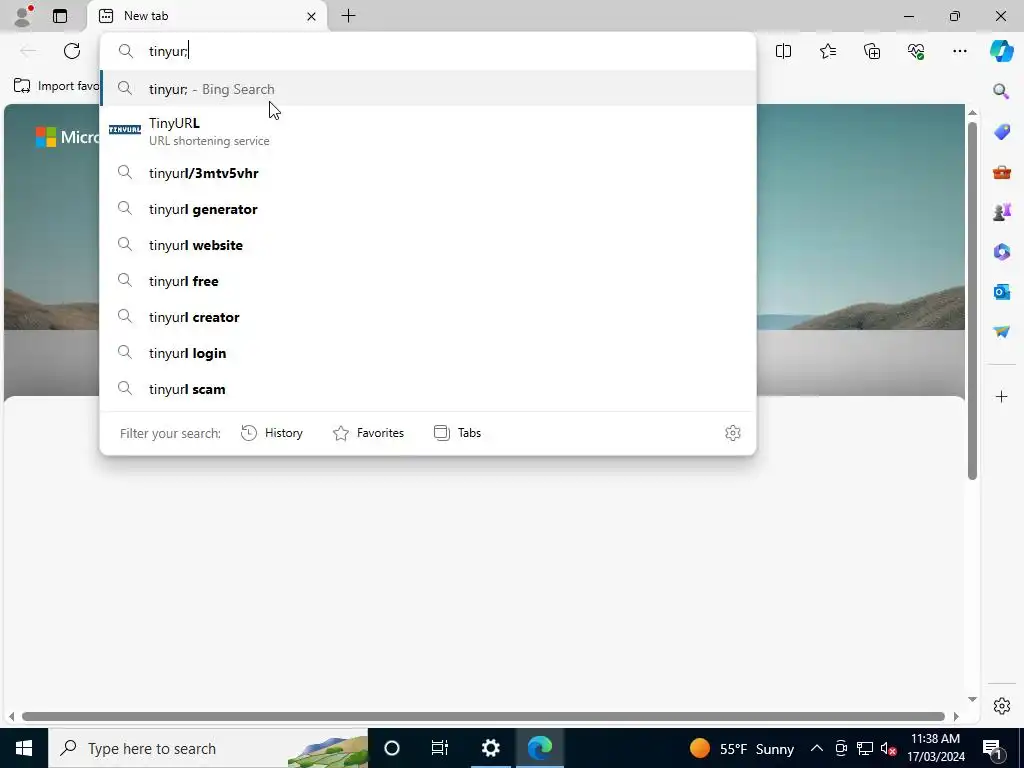Screen dimensions: 1024x768
Task: Open the tab actions menu icon
Action: tap(60, 16)
